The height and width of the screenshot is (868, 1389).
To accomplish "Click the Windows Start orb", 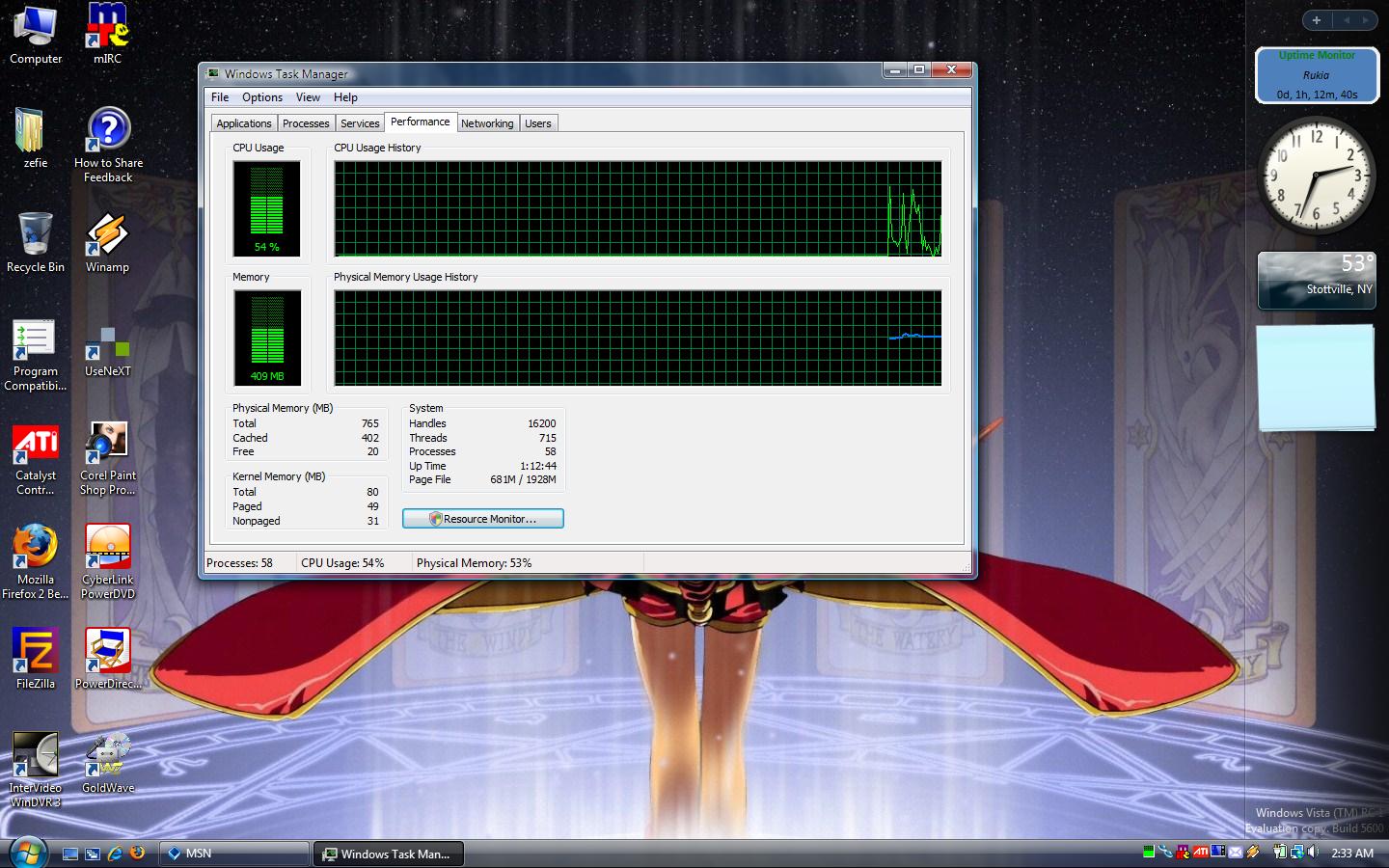I will point(28,853).
